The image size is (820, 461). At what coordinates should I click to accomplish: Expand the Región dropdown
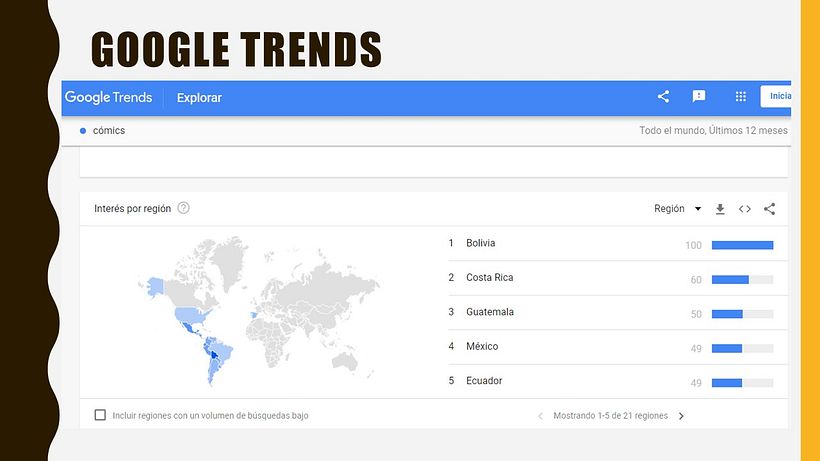tap(677, 209)
